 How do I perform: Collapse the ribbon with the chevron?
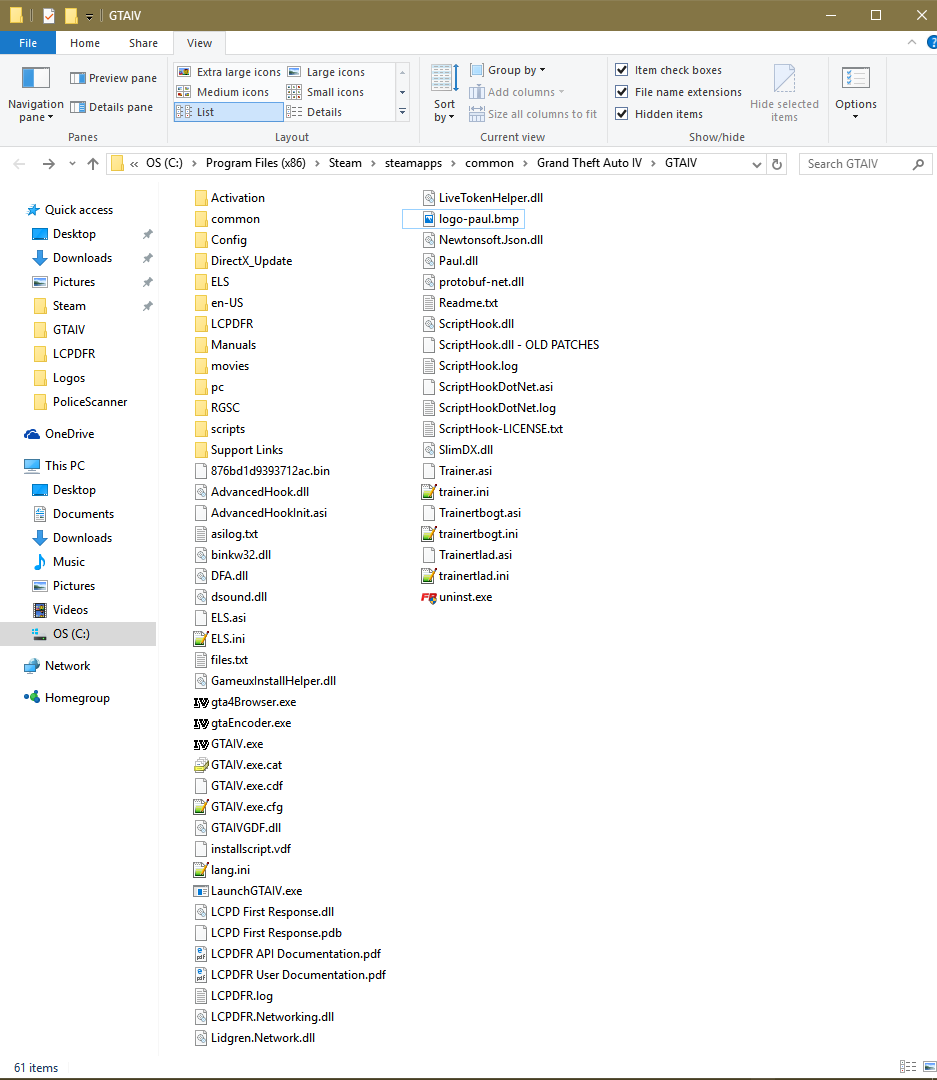pyautogui.click(x=912, y=43)
